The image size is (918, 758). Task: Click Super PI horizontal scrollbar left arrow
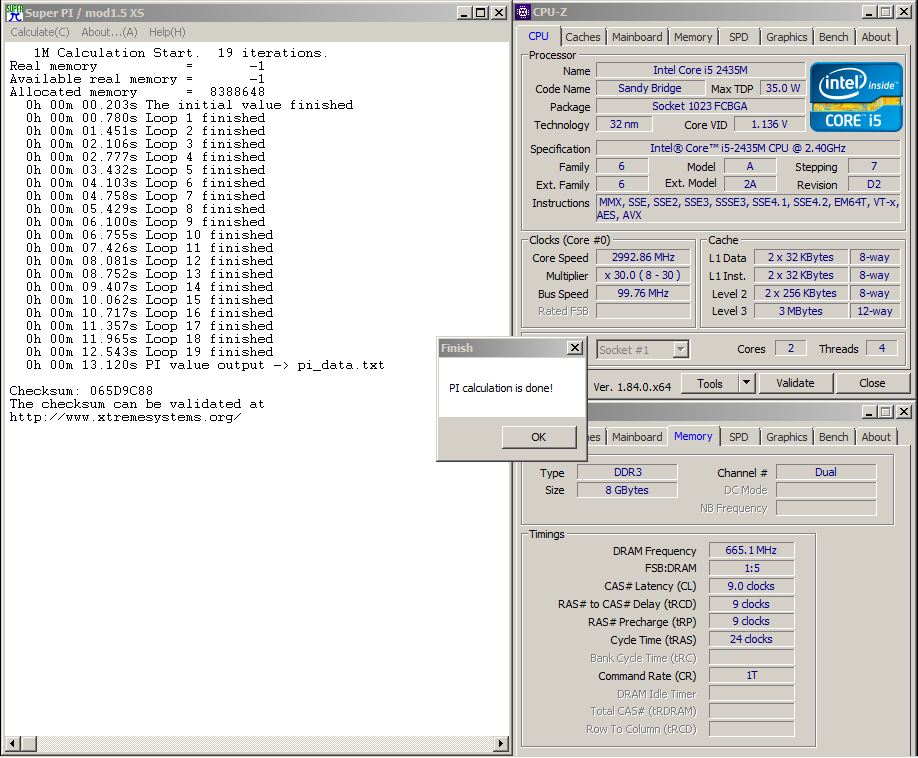click(12, 743)
